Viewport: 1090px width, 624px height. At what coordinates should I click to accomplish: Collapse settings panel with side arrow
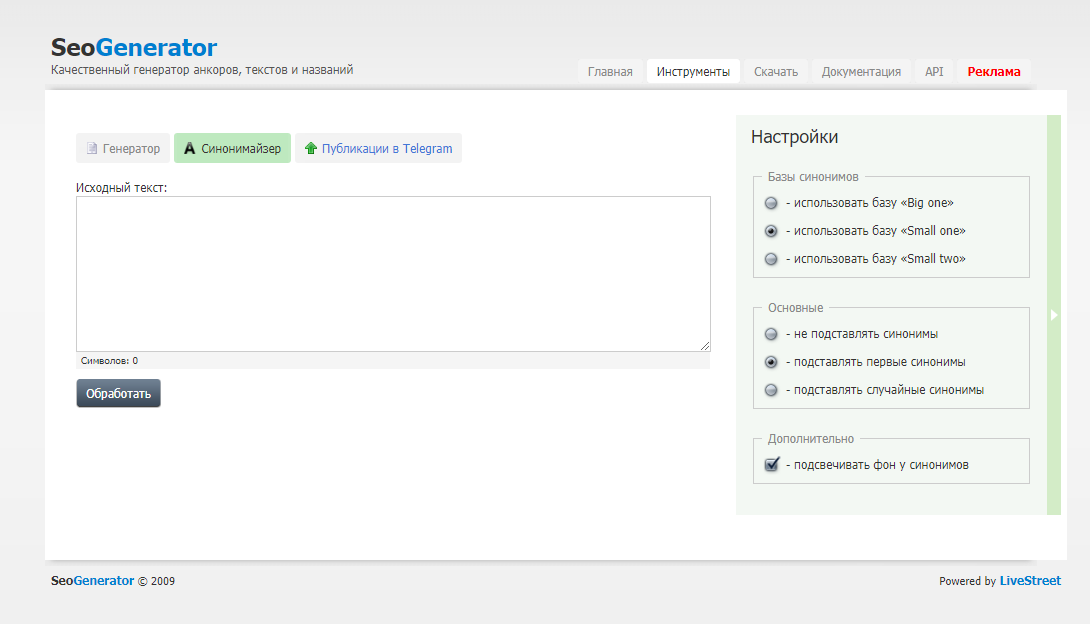1054,315
